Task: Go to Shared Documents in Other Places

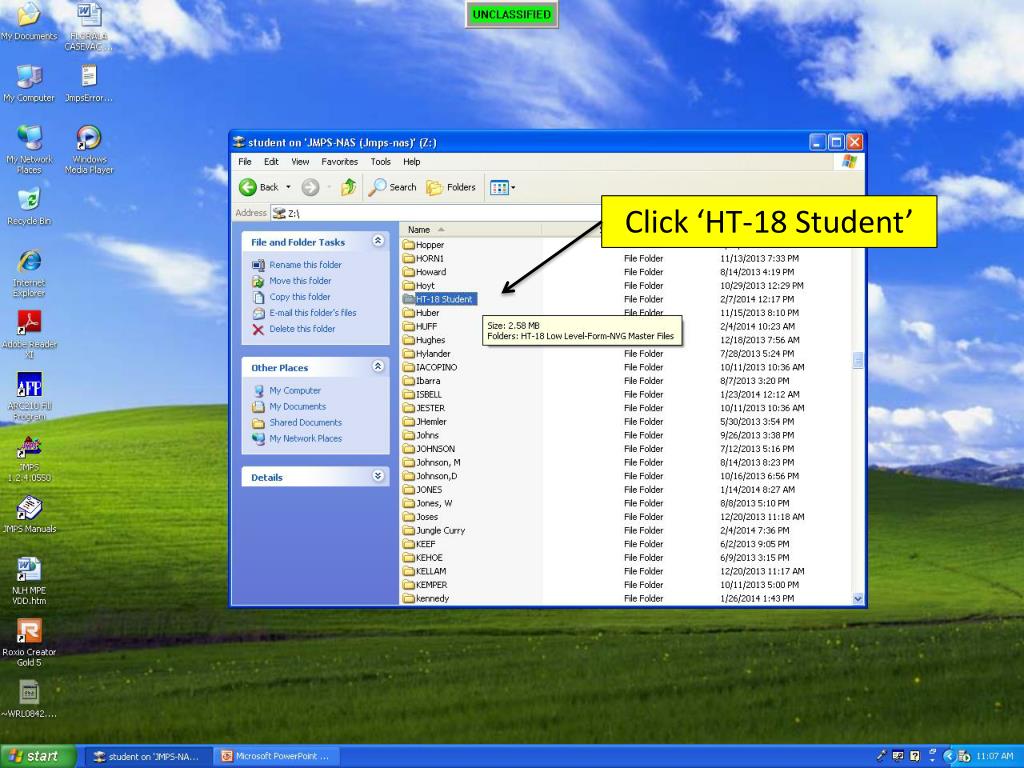Action: (x=306, y=423)
